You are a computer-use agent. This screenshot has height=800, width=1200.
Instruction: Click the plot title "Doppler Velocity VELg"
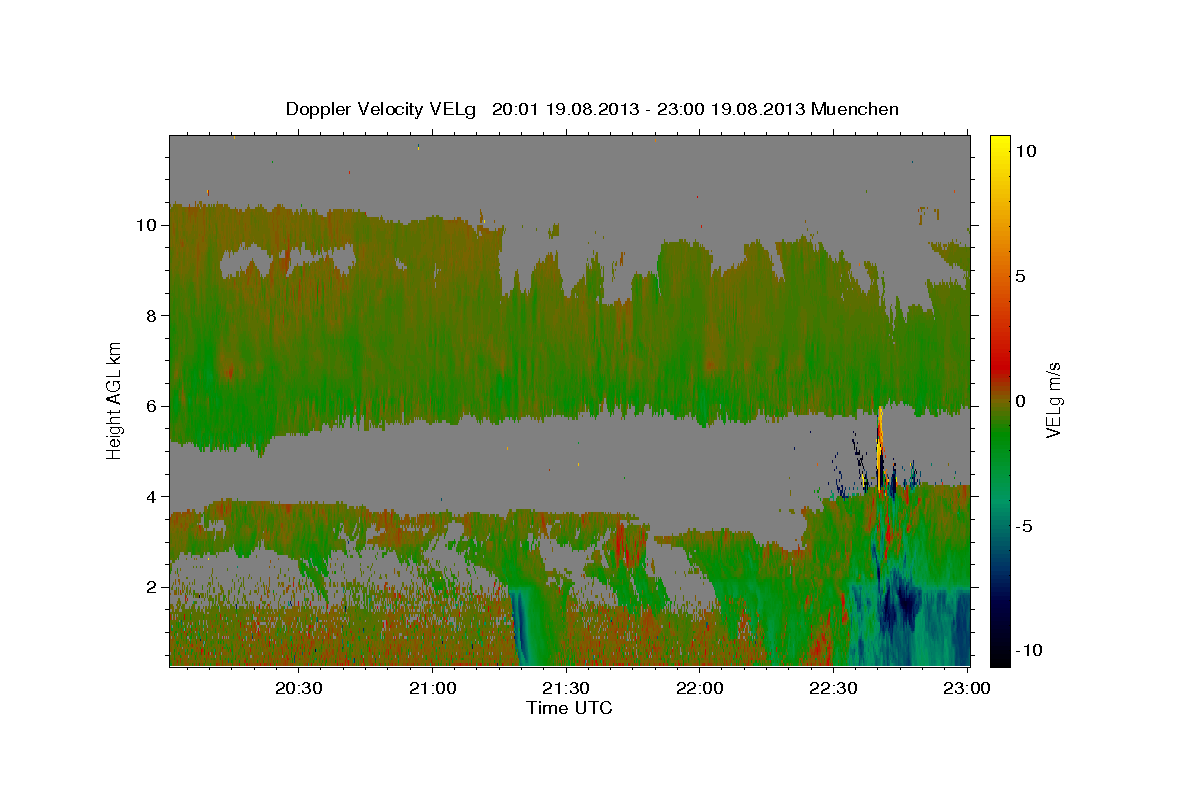tap(383, 109)
